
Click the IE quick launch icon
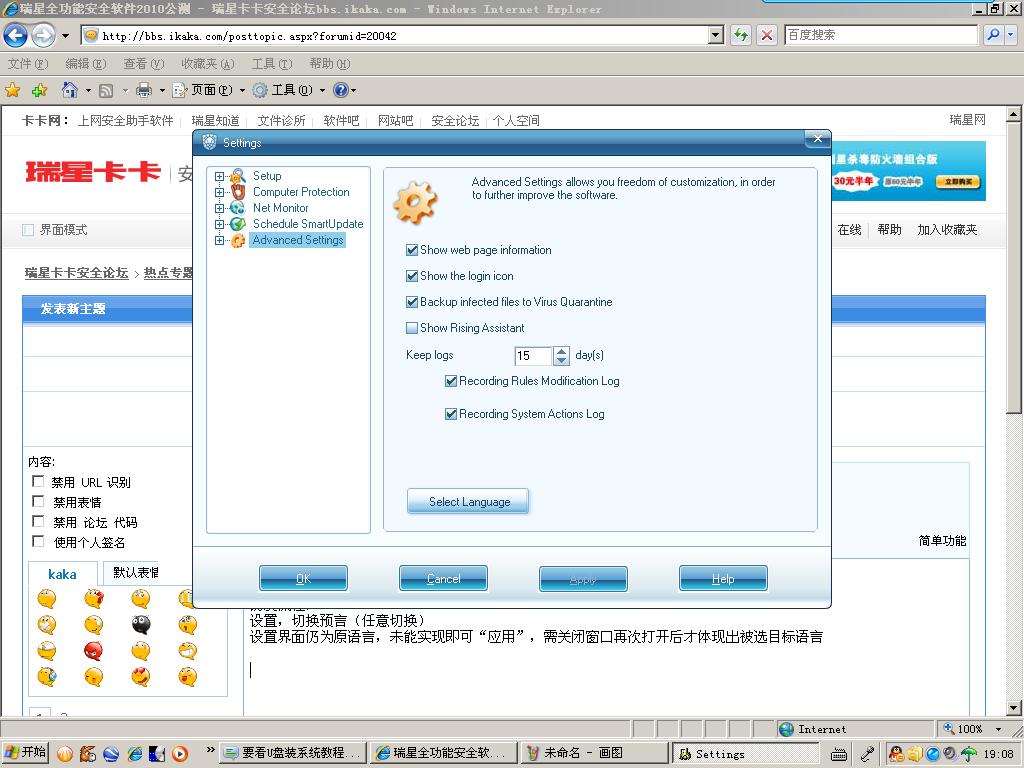coord(135,754)
